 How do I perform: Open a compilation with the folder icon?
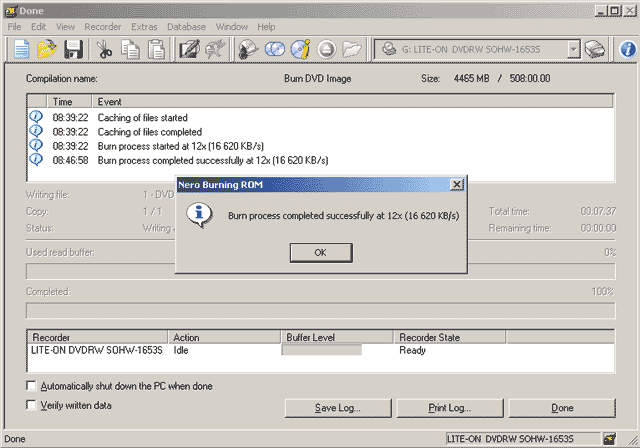pyautogui.click(x=47, y=49)
